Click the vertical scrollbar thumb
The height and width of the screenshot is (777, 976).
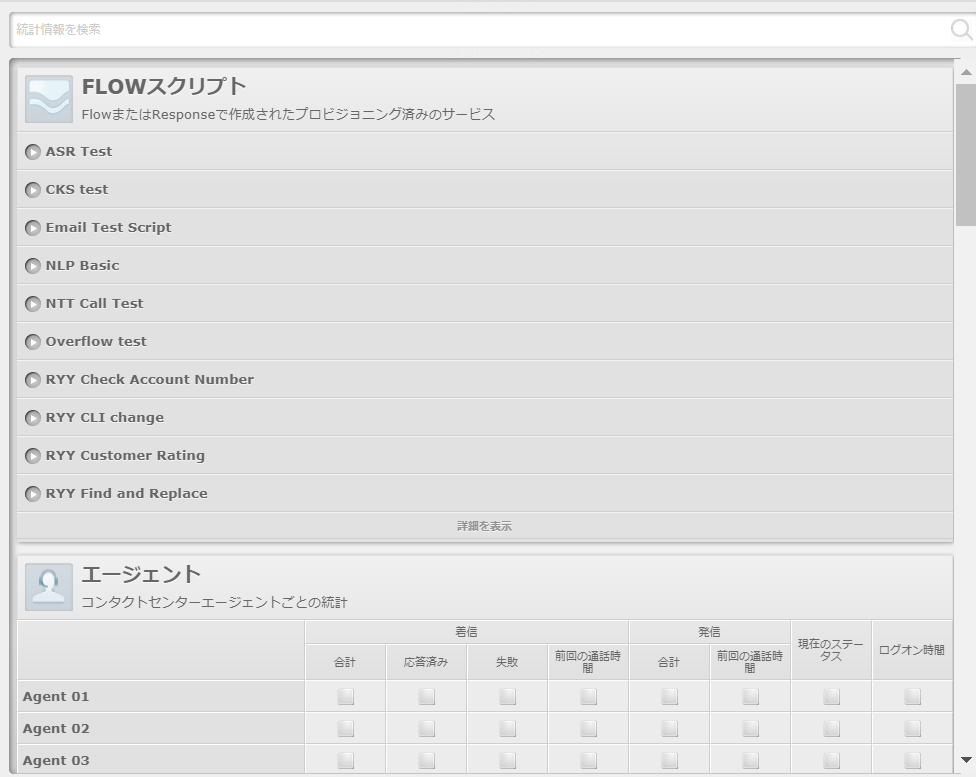click(x=966, y=154)
